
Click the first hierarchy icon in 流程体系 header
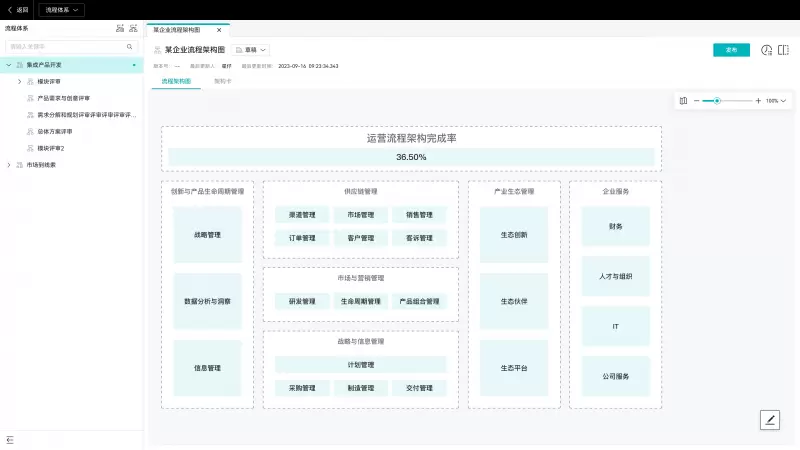click(x=120, y=29)
